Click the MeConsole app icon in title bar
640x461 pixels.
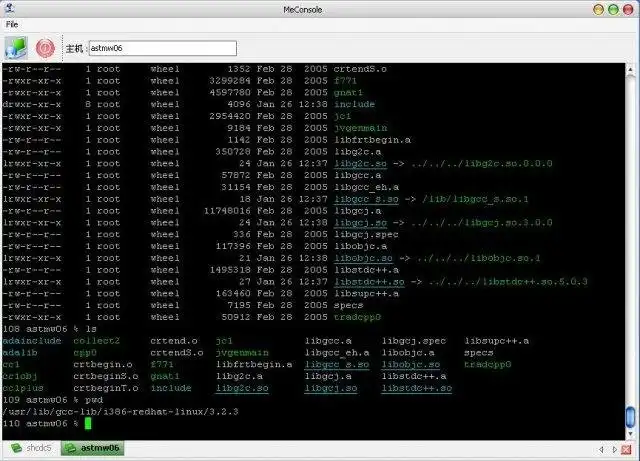[x=9, y=8]
